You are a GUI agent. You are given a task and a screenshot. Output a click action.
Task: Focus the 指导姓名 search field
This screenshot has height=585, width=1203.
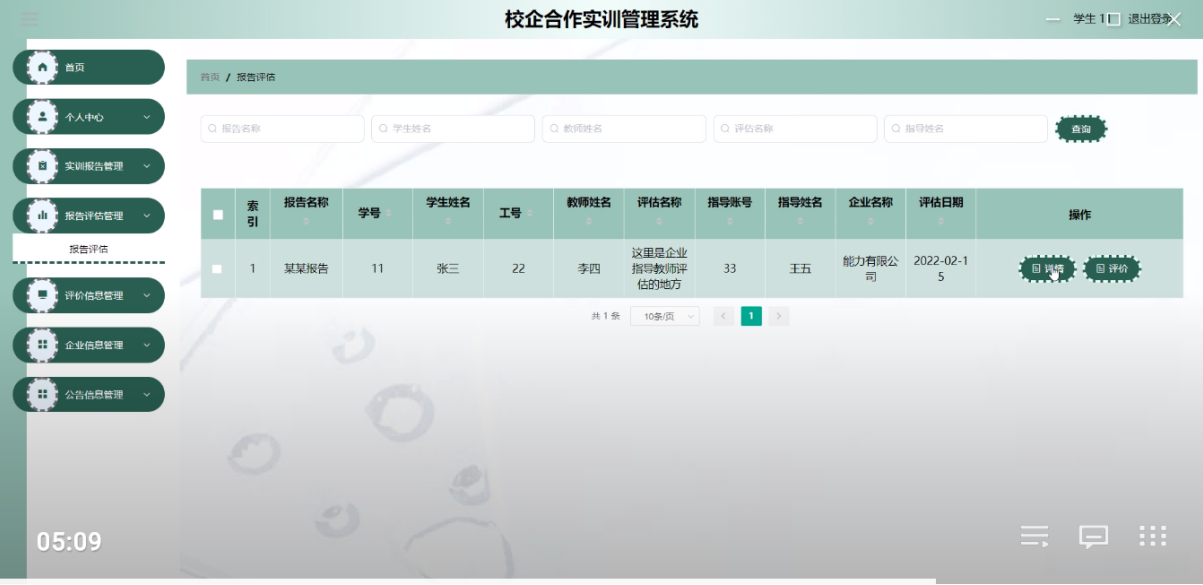click(966, 129)
